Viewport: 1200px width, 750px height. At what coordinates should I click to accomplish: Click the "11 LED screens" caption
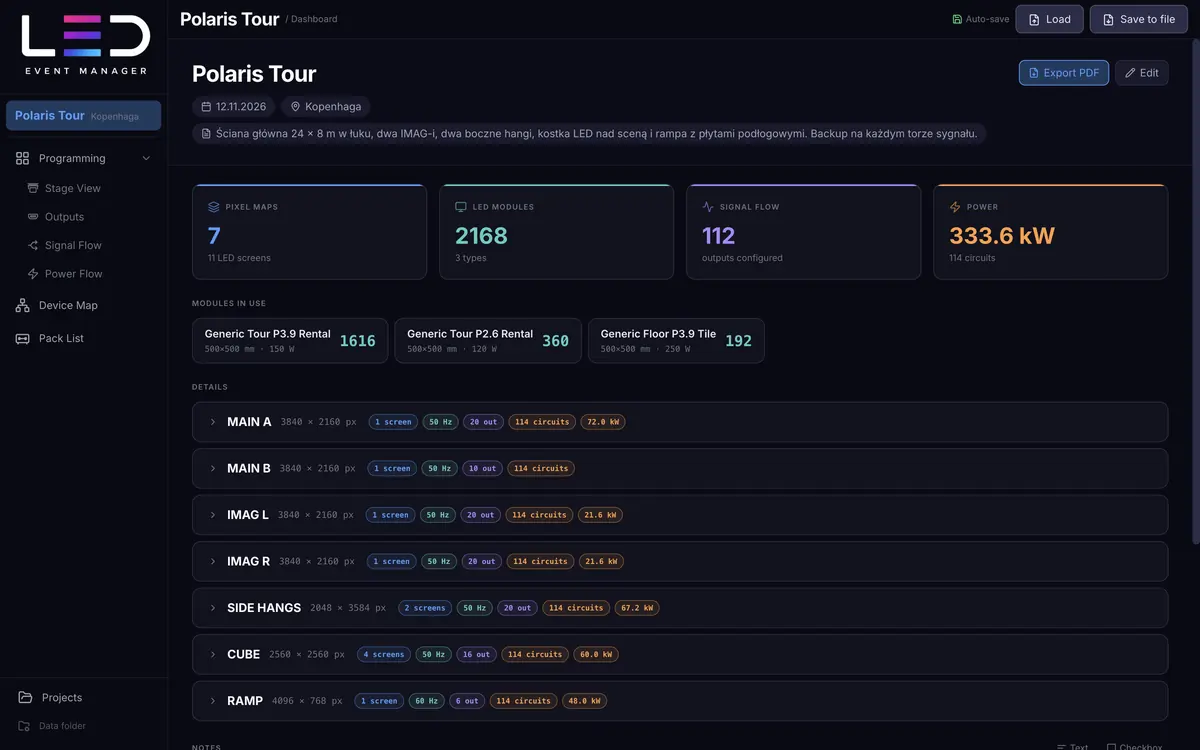pos(239,258)
